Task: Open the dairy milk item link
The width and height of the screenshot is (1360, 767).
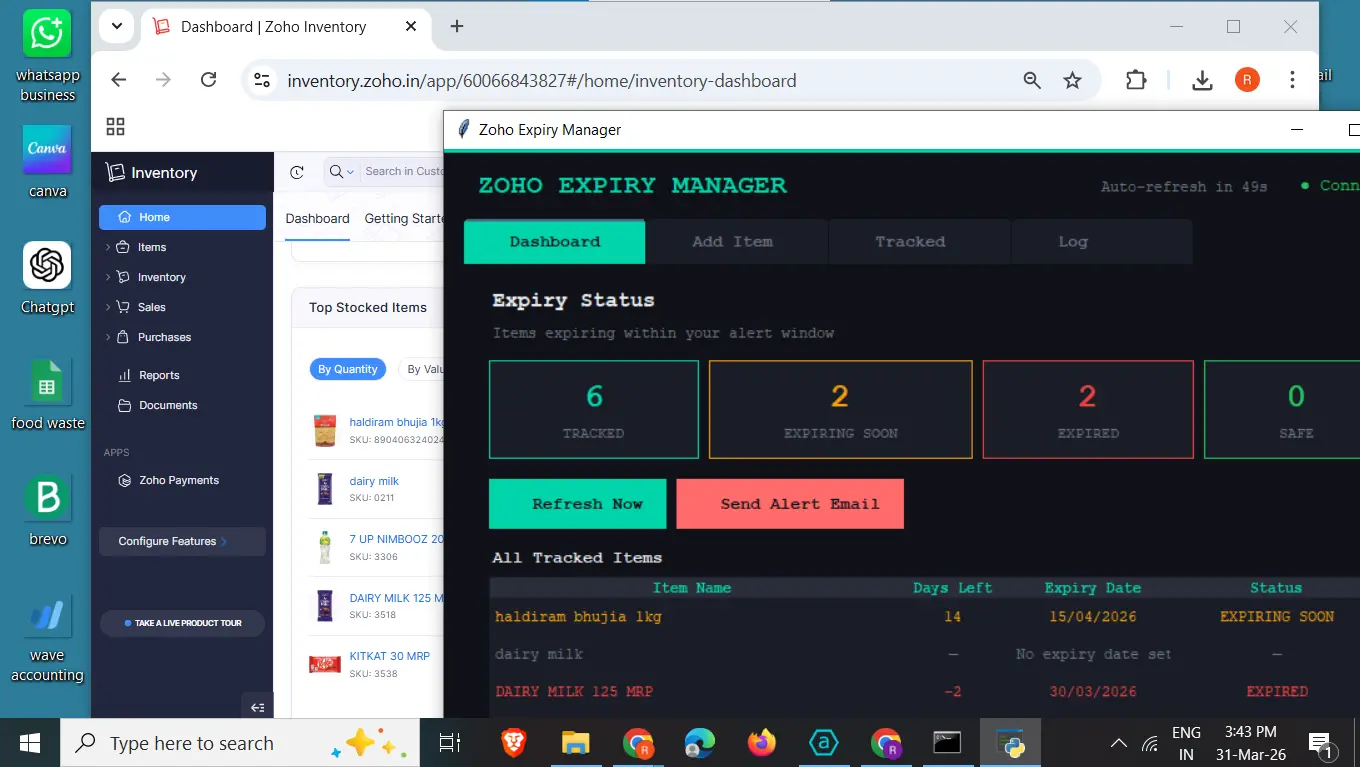Action: coord(376,481)
